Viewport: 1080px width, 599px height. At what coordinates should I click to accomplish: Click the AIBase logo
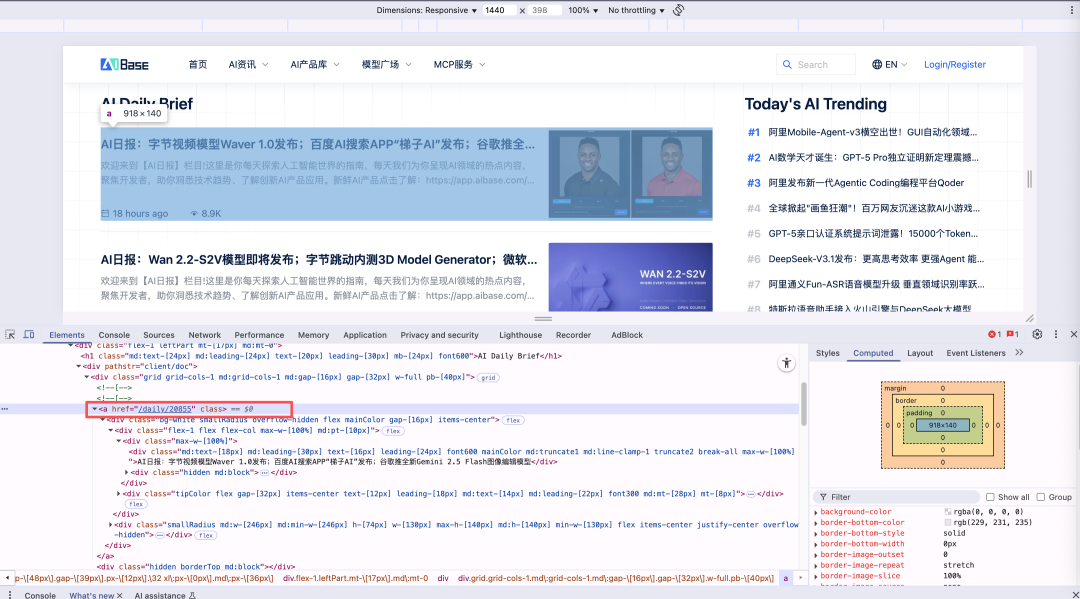[125, 64]
